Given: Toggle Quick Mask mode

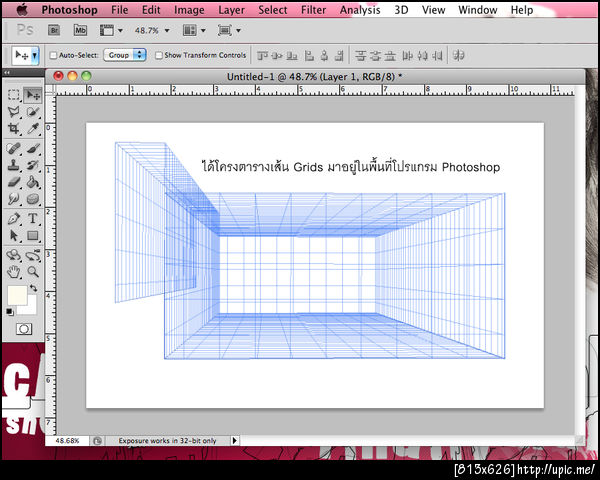Looking at the screenshot, I should click(x=24, y=329).
